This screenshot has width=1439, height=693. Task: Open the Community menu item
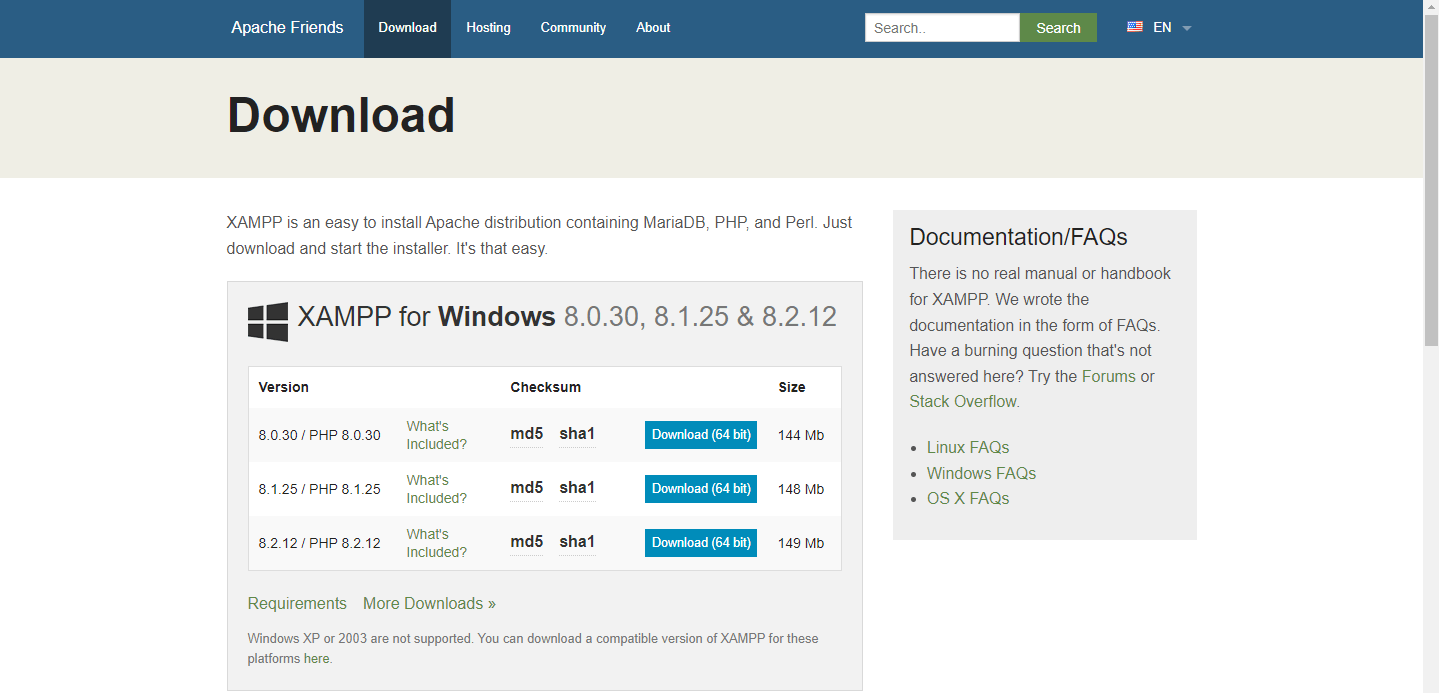[573, 28]
